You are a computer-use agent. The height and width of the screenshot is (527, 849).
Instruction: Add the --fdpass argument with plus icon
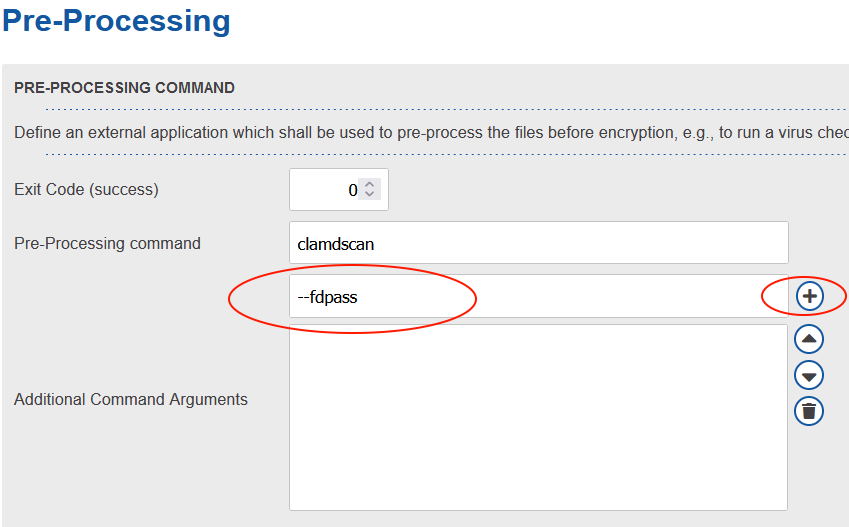click(809, 296)
